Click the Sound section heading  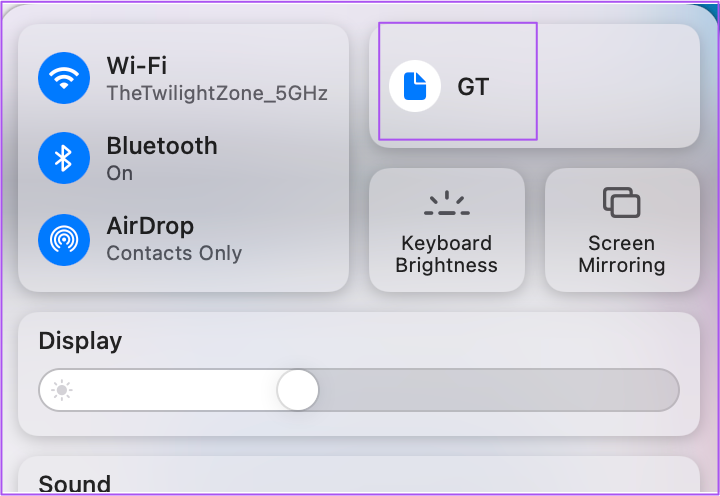75,484
